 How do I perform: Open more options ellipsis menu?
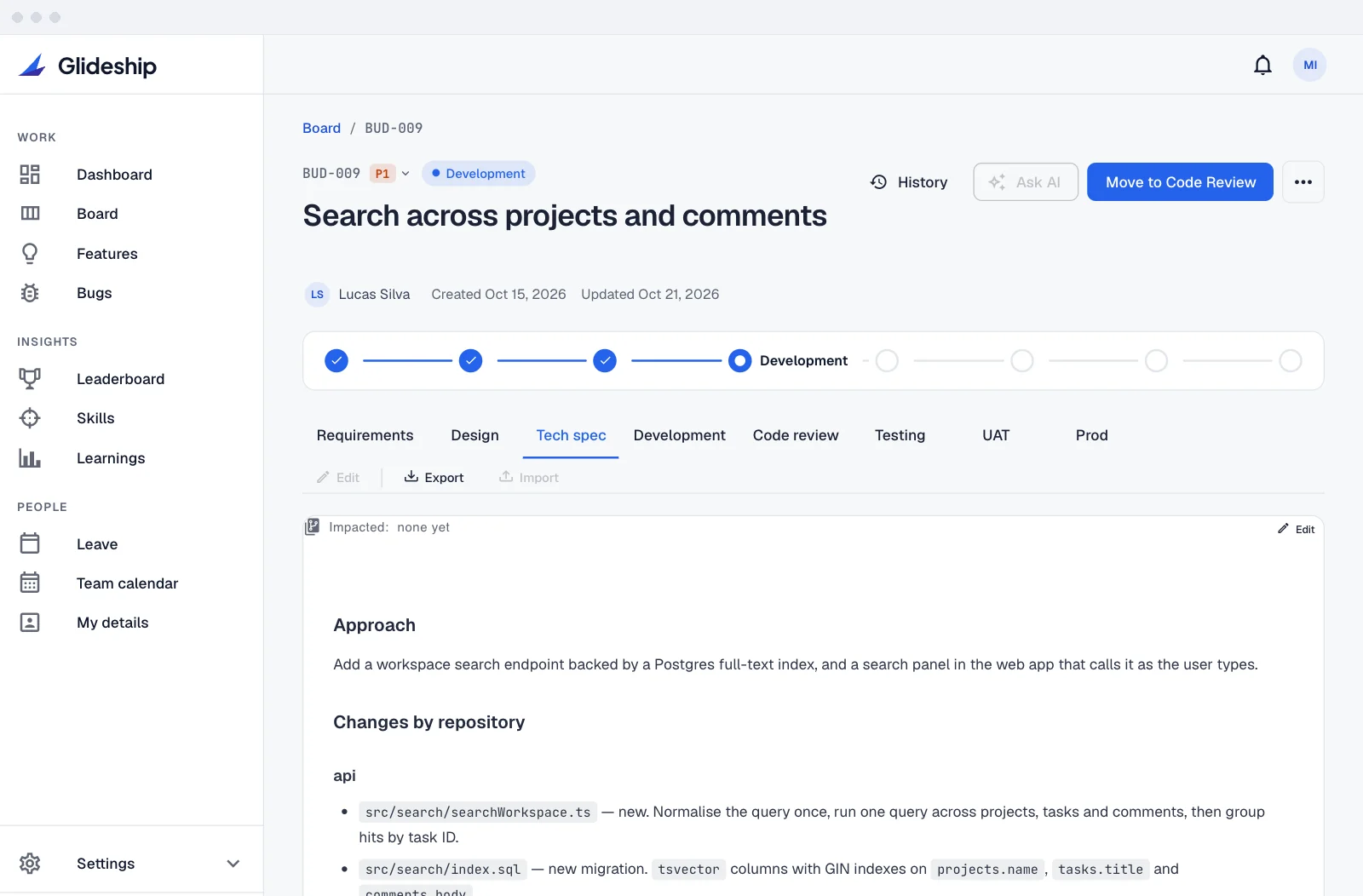[x=1303, y=182]
